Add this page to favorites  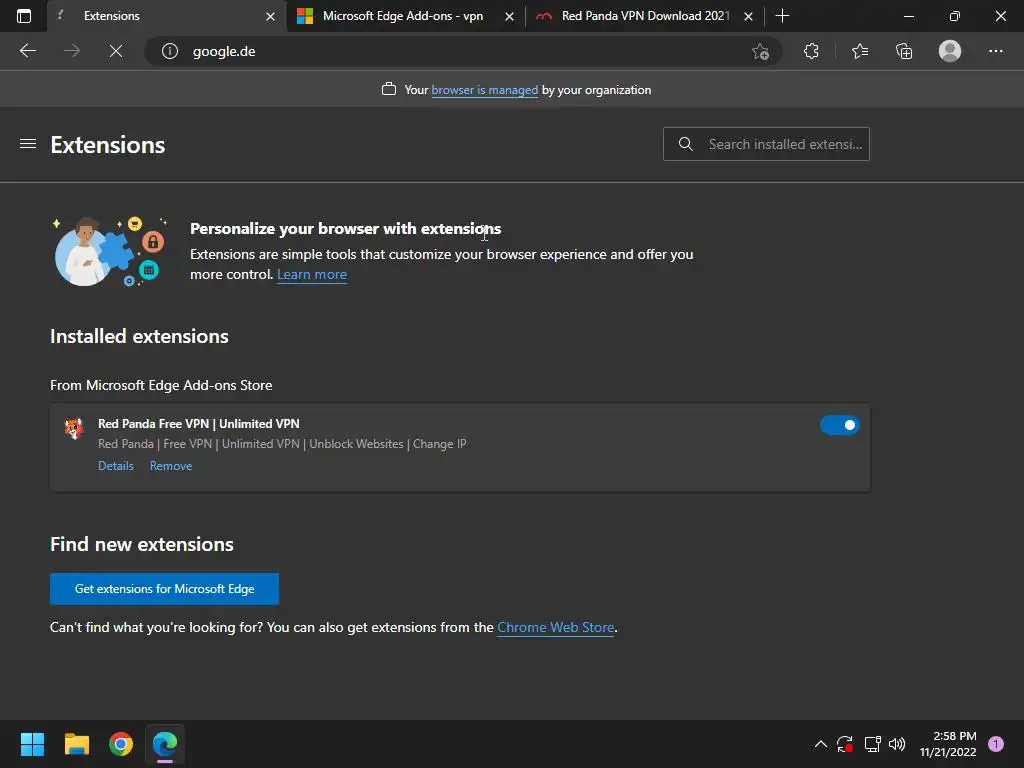coord(760,51)
